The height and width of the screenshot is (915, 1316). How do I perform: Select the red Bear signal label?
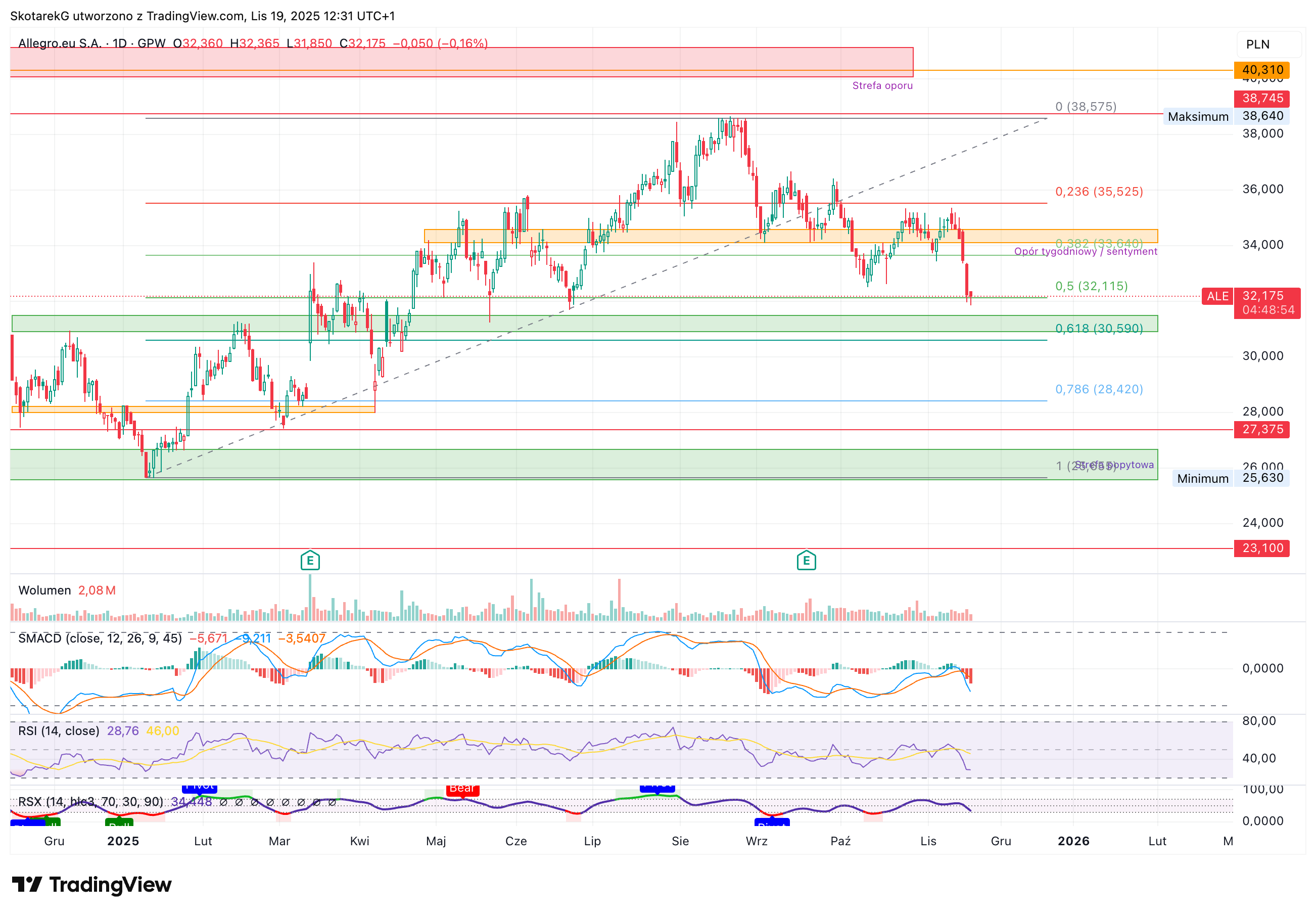coord(462,789)
